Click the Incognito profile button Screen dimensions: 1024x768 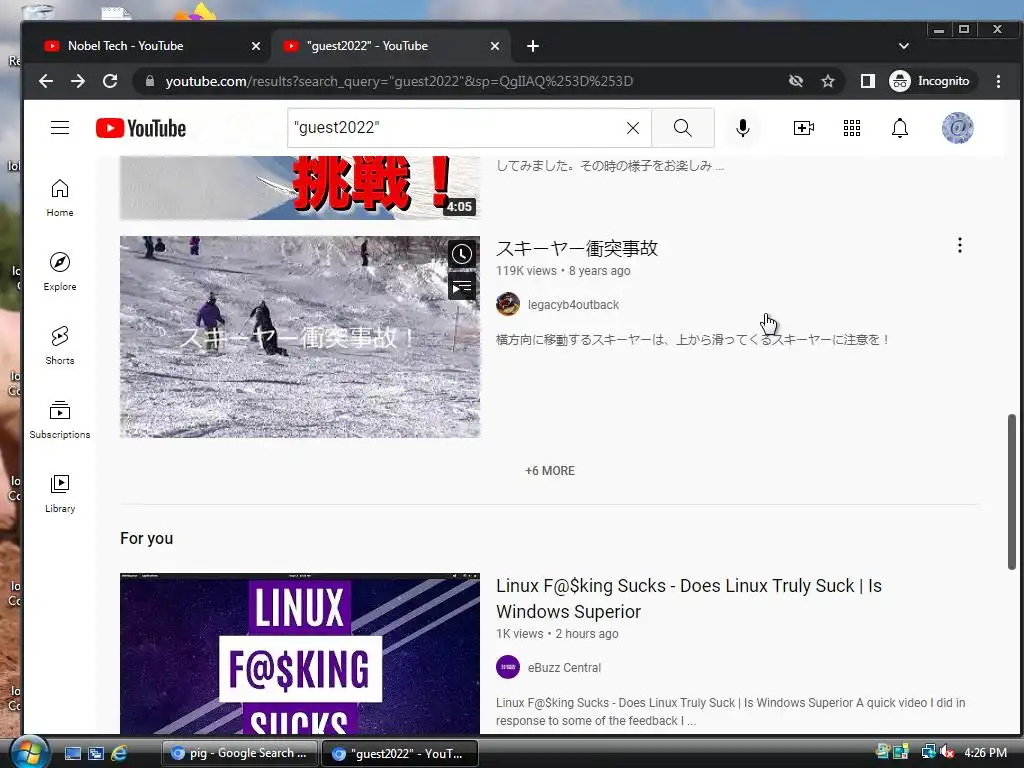(x=932, y=81)
